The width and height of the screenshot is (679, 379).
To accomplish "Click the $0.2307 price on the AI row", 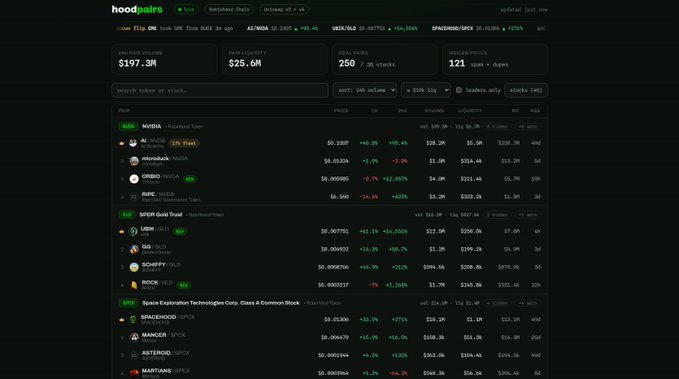I will coord(338,143).
